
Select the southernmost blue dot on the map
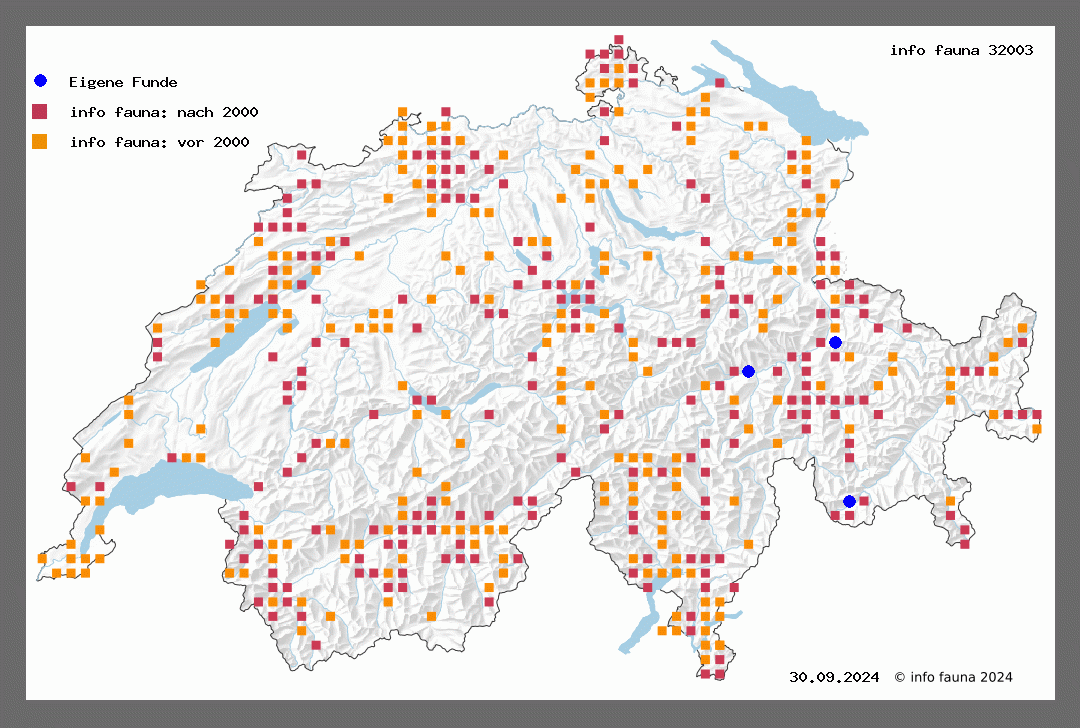click(849, 501)
